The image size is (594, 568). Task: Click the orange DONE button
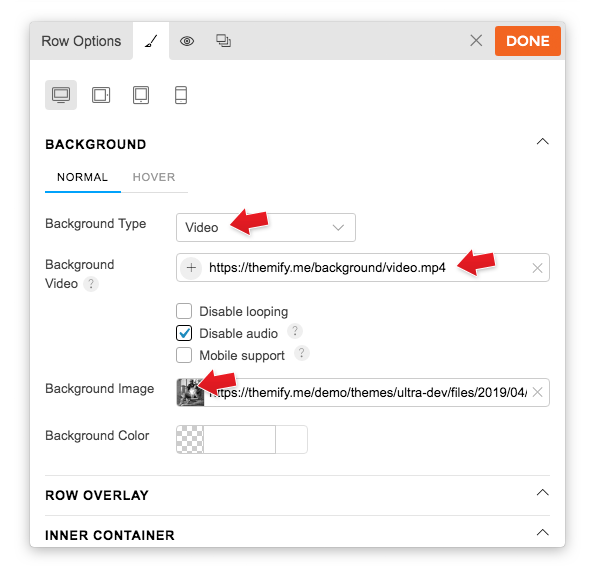tap(528, 41)
